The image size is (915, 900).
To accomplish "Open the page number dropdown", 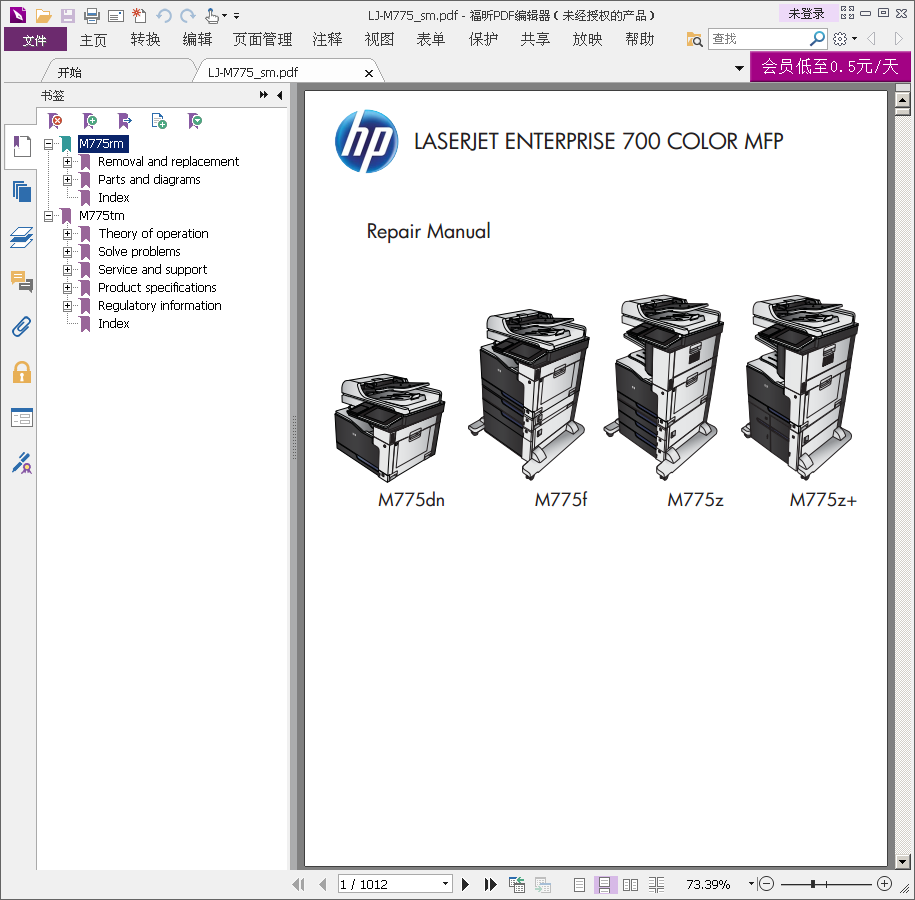I will click(445, 884).
